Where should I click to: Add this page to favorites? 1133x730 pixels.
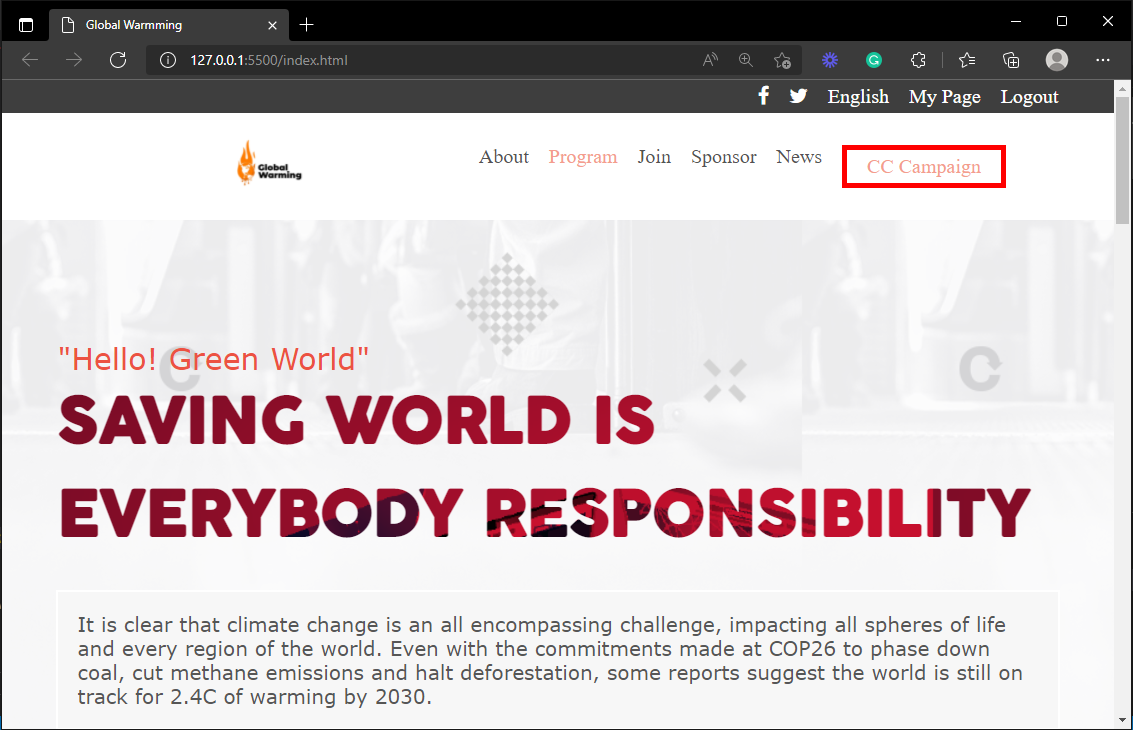782,60
